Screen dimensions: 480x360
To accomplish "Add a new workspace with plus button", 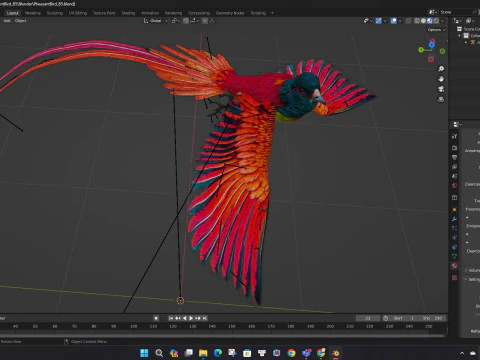I will pos(272,13).
